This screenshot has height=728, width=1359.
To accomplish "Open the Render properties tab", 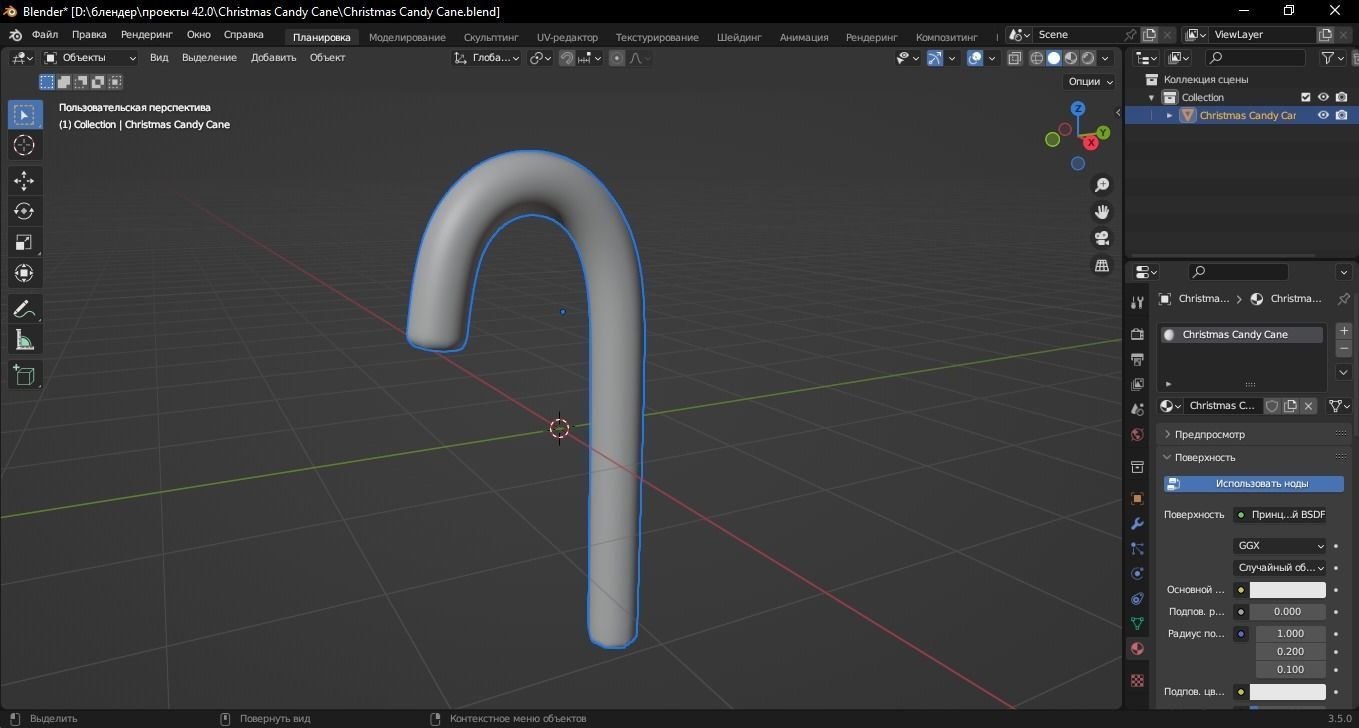I will 1137,334.
